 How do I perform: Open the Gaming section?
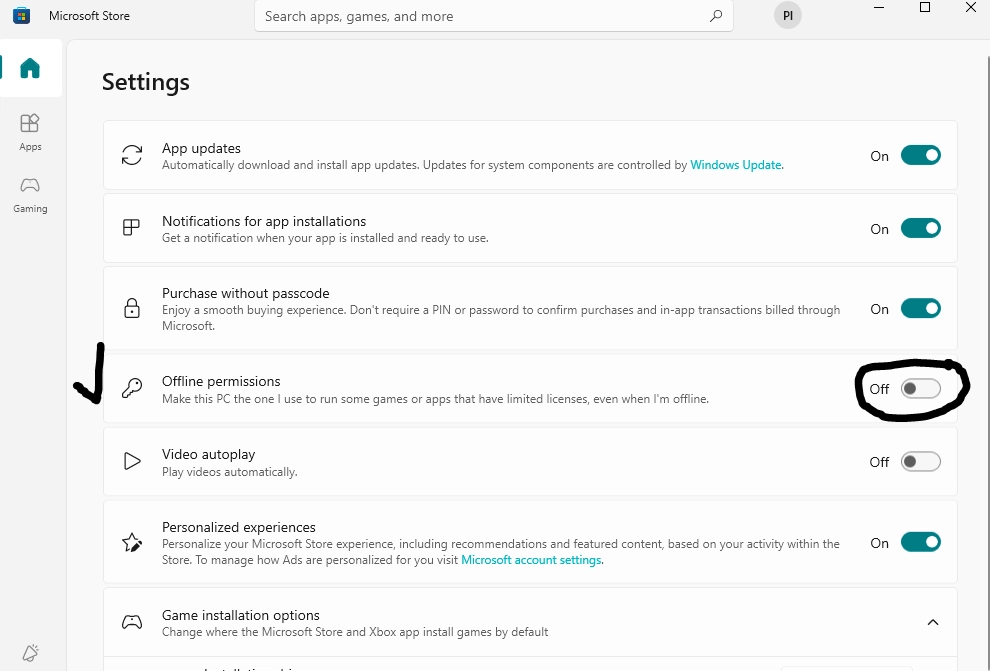(x=30, y=193)
